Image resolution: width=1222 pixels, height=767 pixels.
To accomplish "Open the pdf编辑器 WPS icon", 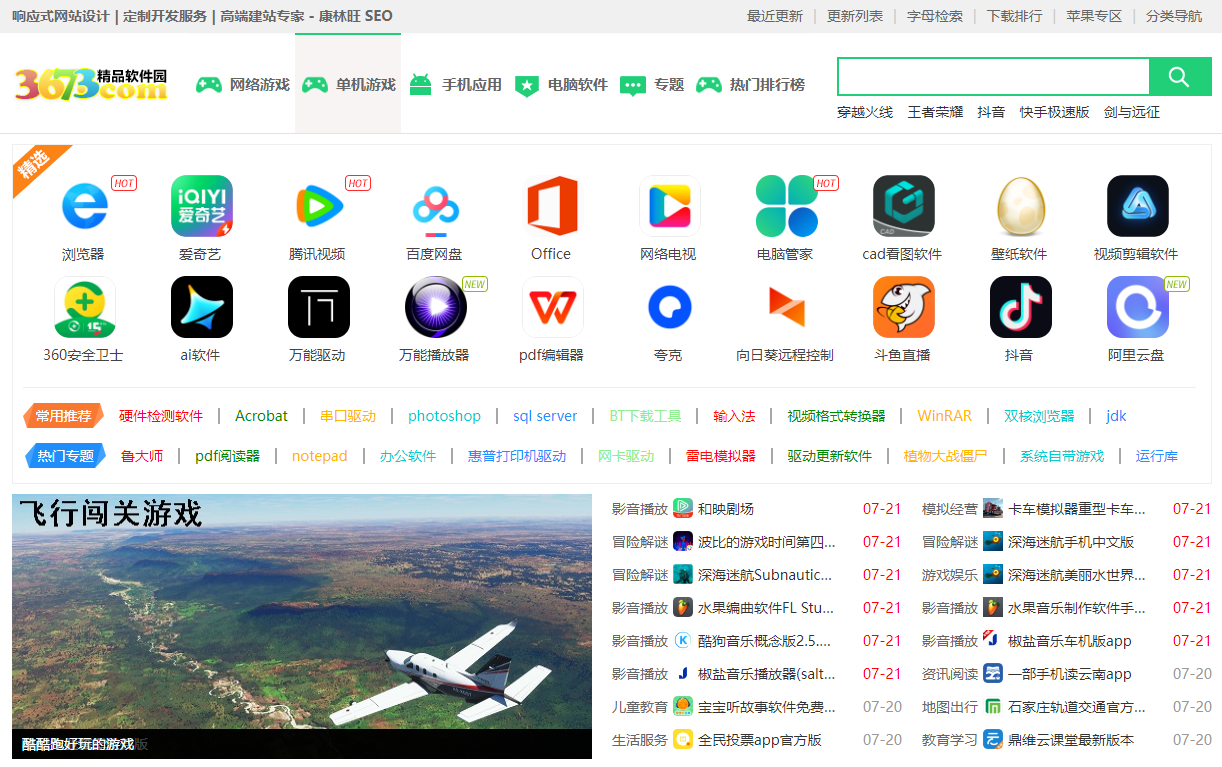I will tap(552, 307).
